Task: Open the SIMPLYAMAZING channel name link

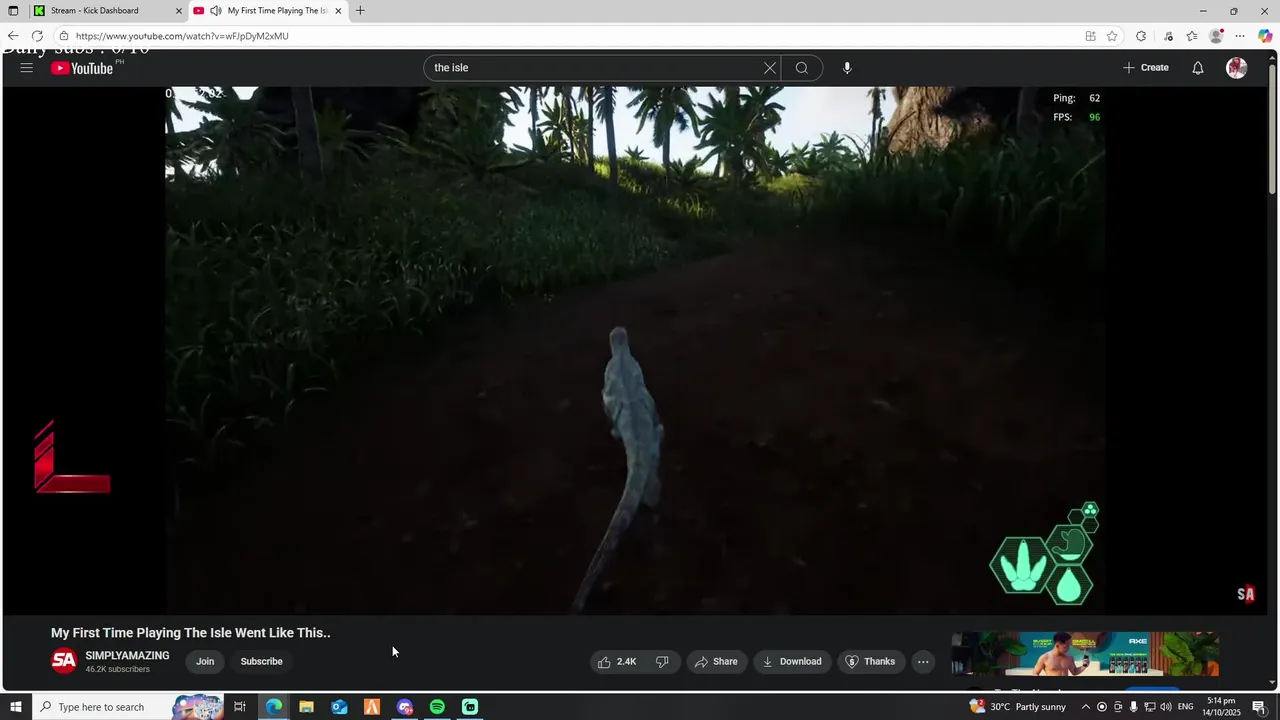Action: (127, 656)
